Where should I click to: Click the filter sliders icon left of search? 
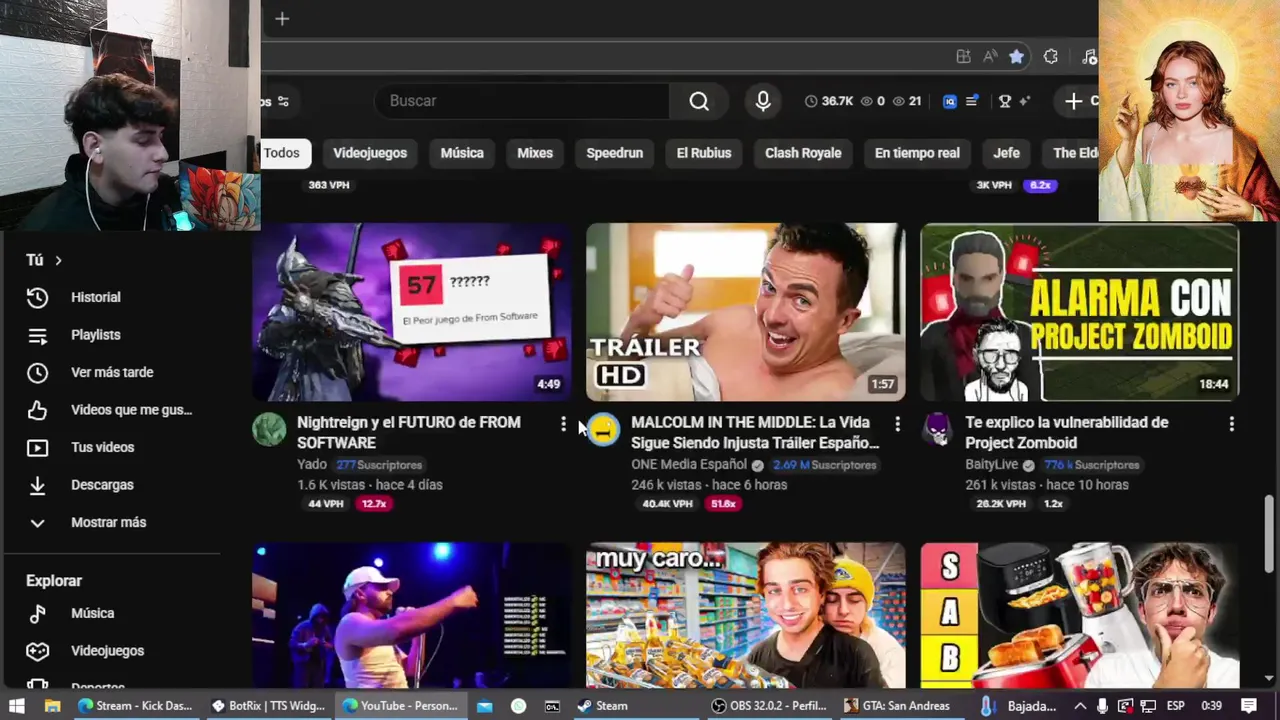[x=283, y=101]
